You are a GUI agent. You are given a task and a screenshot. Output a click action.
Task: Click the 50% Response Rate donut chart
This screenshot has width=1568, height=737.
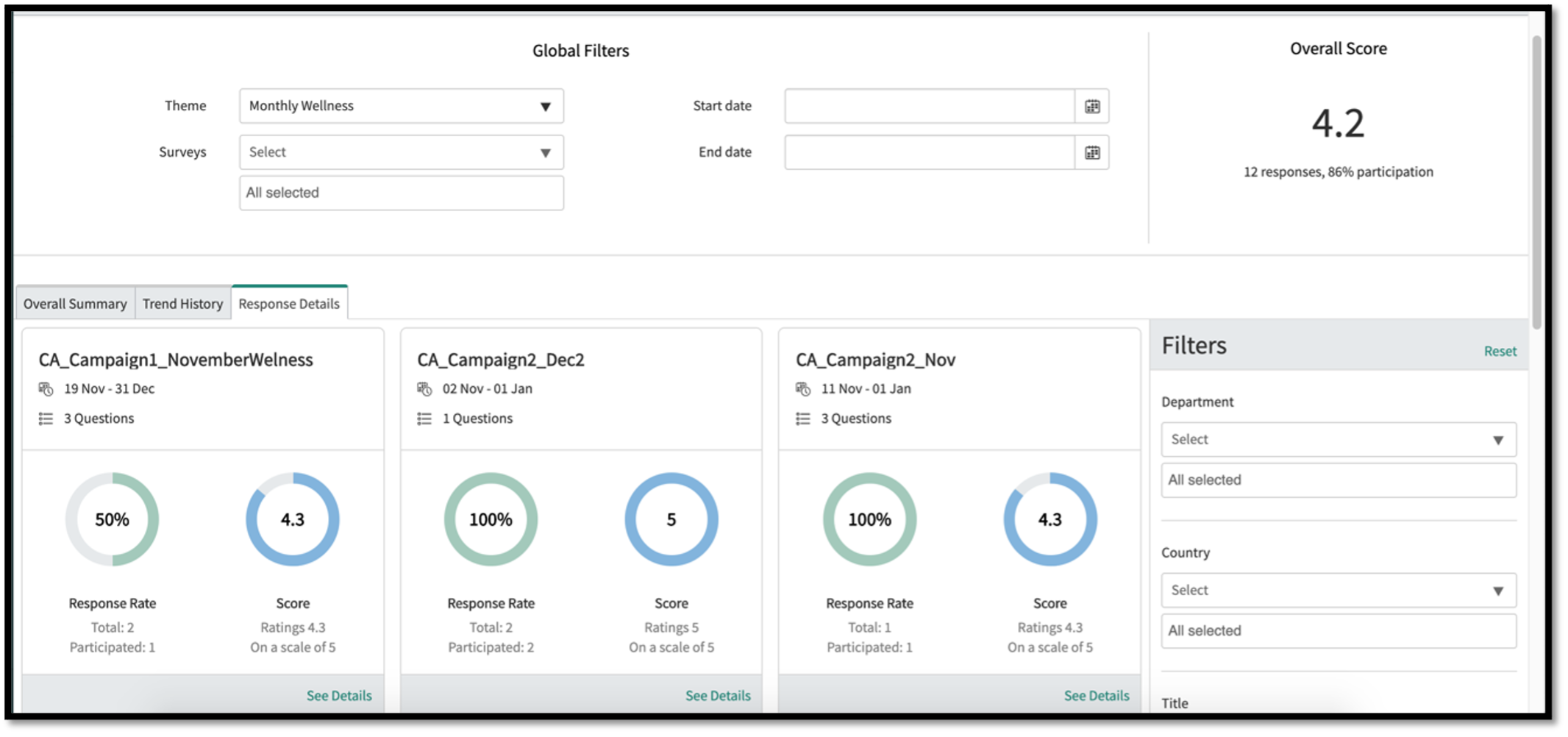click(x=112, y=519)
